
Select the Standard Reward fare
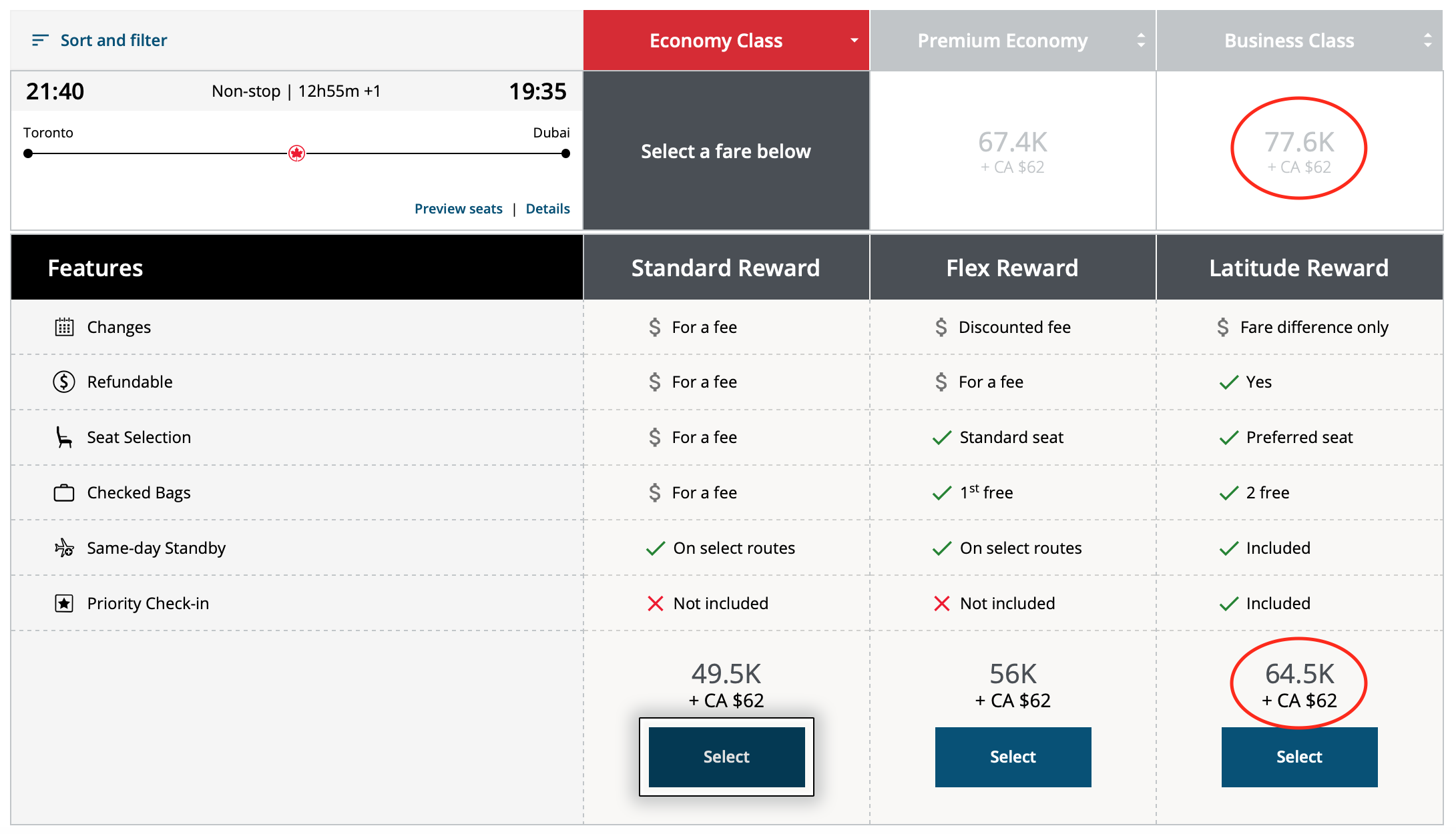(x=726, y=757)
